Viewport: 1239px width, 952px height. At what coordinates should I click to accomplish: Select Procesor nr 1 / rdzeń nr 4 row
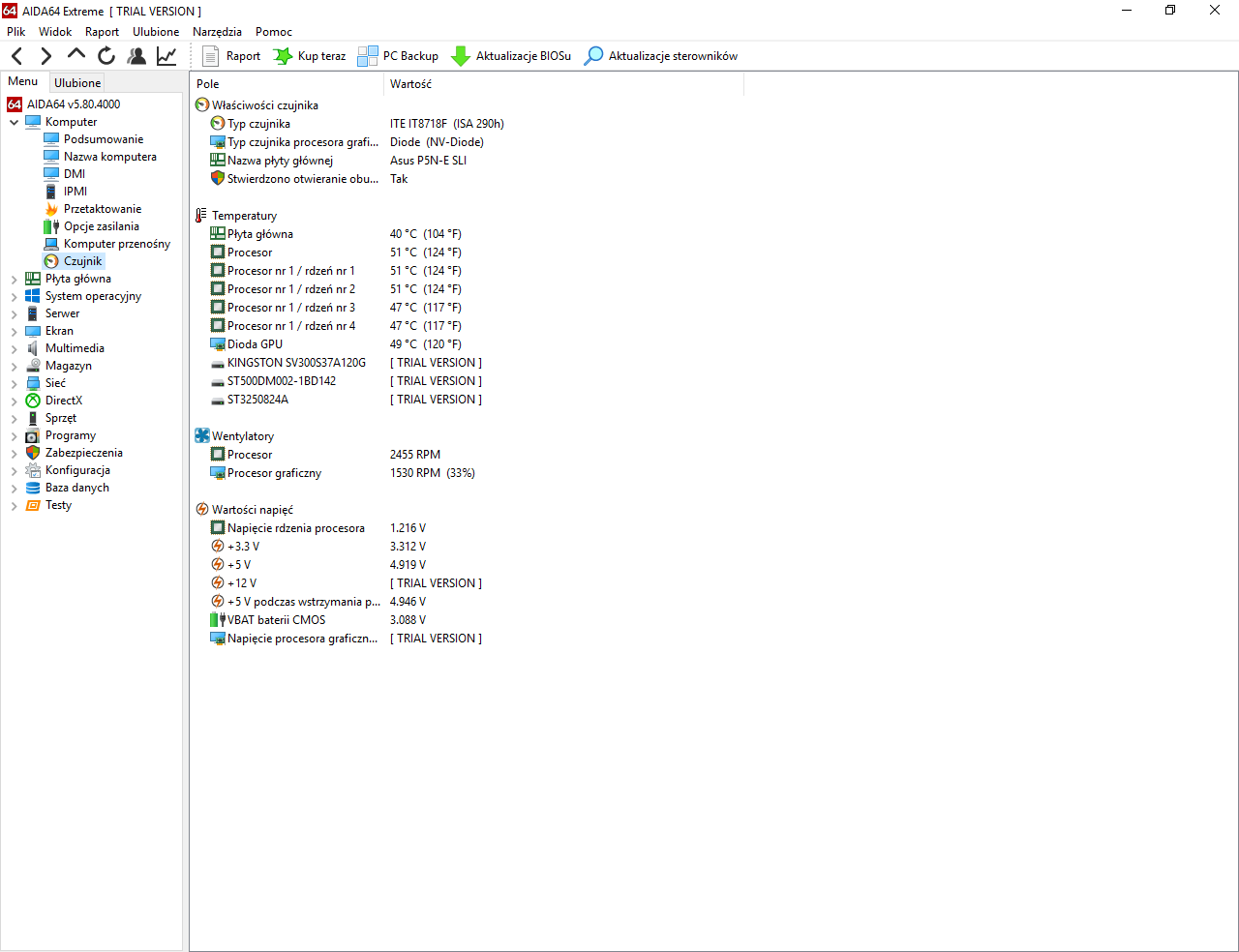pos(335,326)
